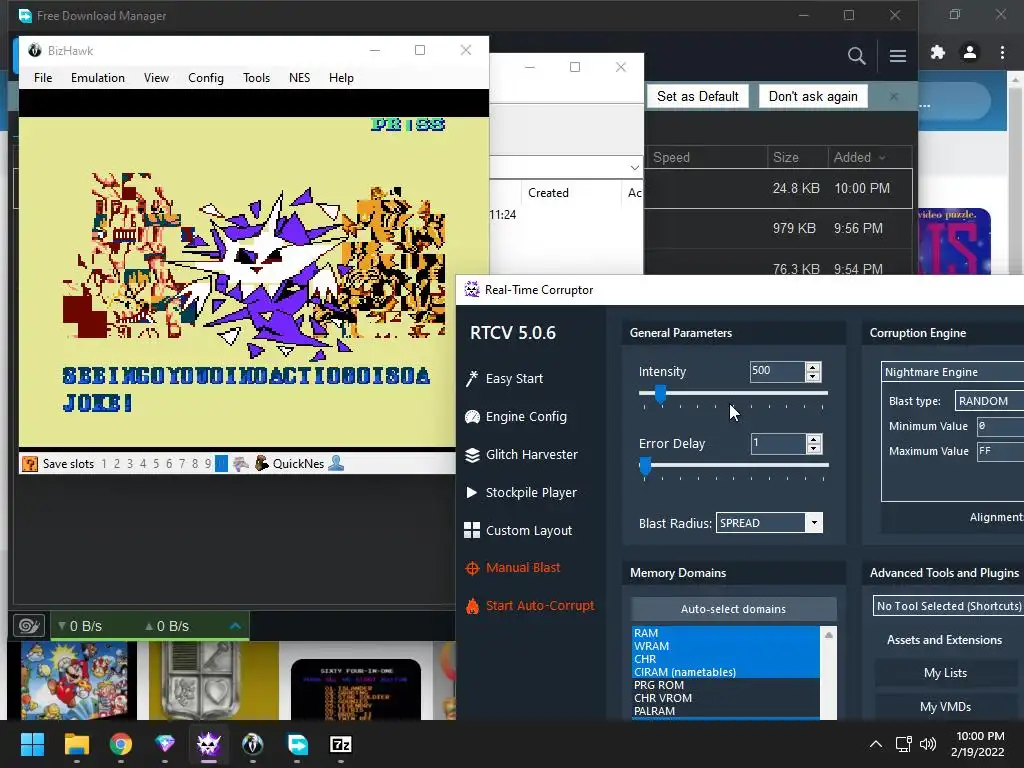The image size is (1024, 768).
Task: Open Engine Config in RTCV sidebar
Action: tap(515, 417)
